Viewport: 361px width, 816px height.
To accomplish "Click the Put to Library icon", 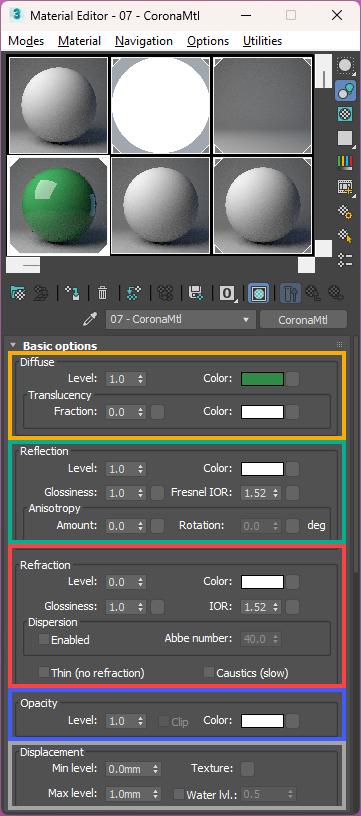I will (x=196, y=294).
